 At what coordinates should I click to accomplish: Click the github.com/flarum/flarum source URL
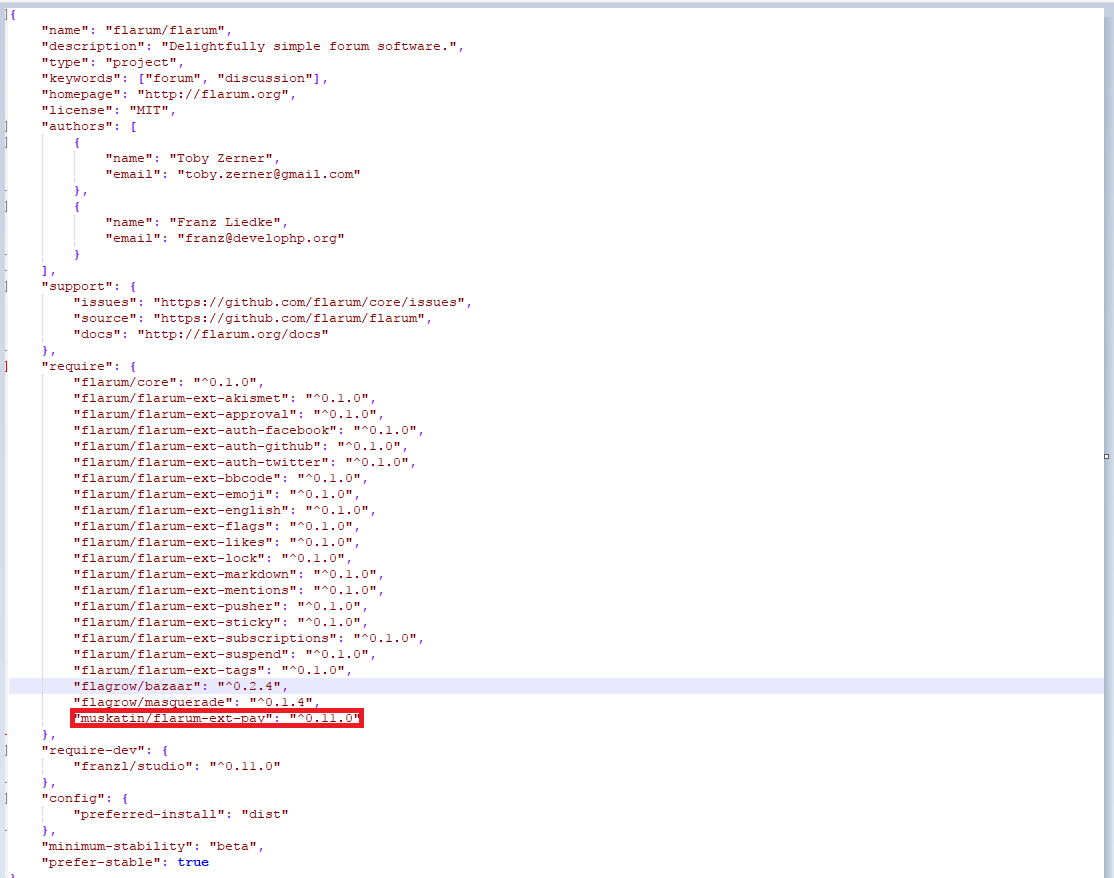click(290, 318)
